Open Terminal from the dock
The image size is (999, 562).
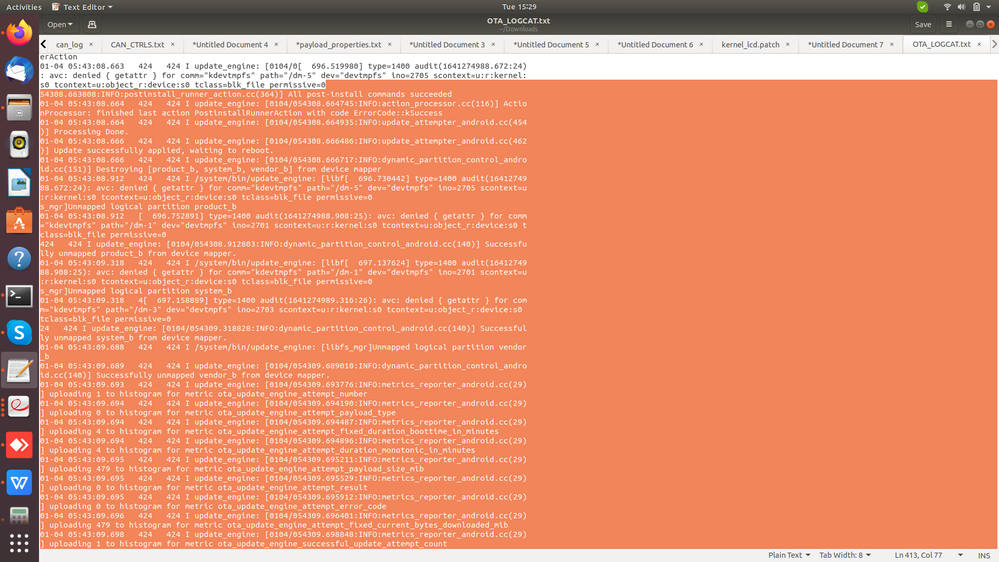19,296
